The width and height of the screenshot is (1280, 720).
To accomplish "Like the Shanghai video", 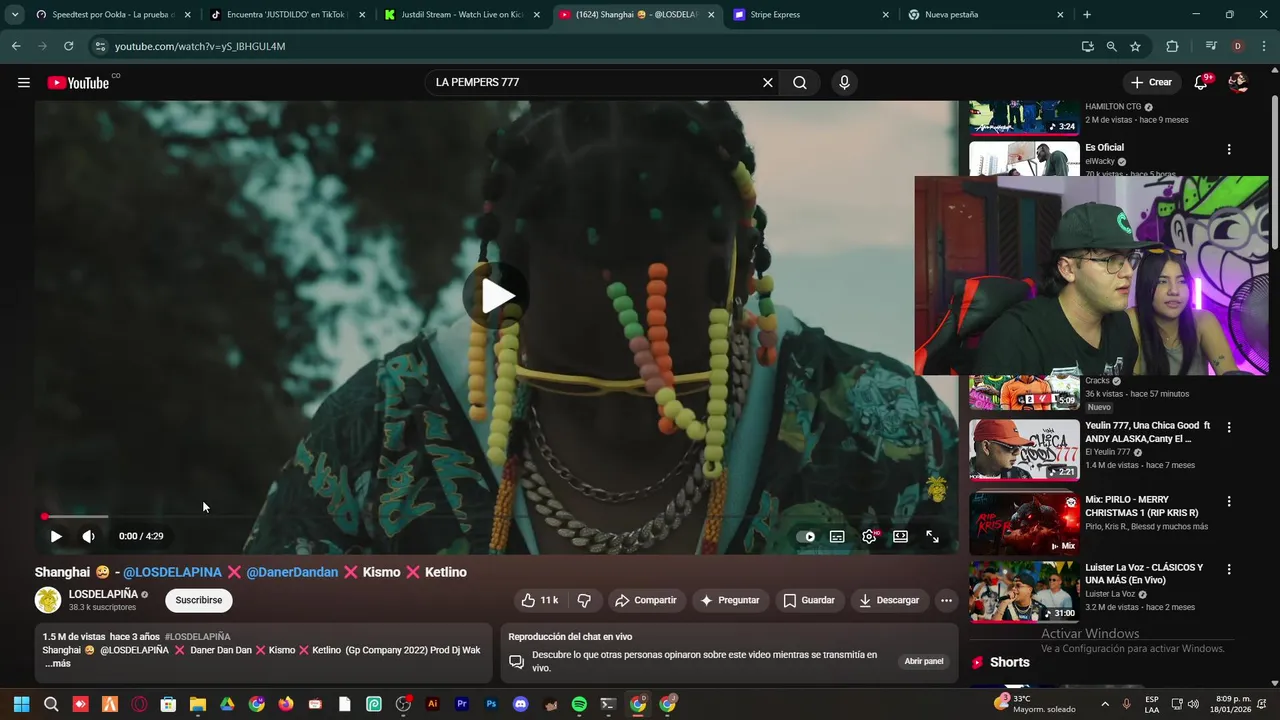I will pos(539,600).
